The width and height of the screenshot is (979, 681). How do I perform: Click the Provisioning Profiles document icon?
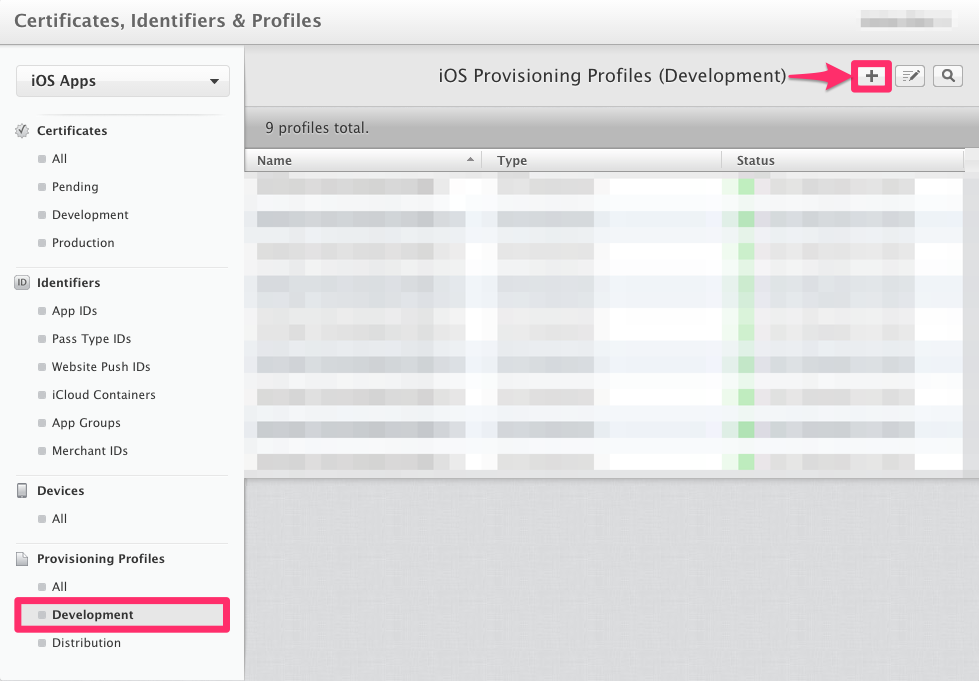coord(22,559)
